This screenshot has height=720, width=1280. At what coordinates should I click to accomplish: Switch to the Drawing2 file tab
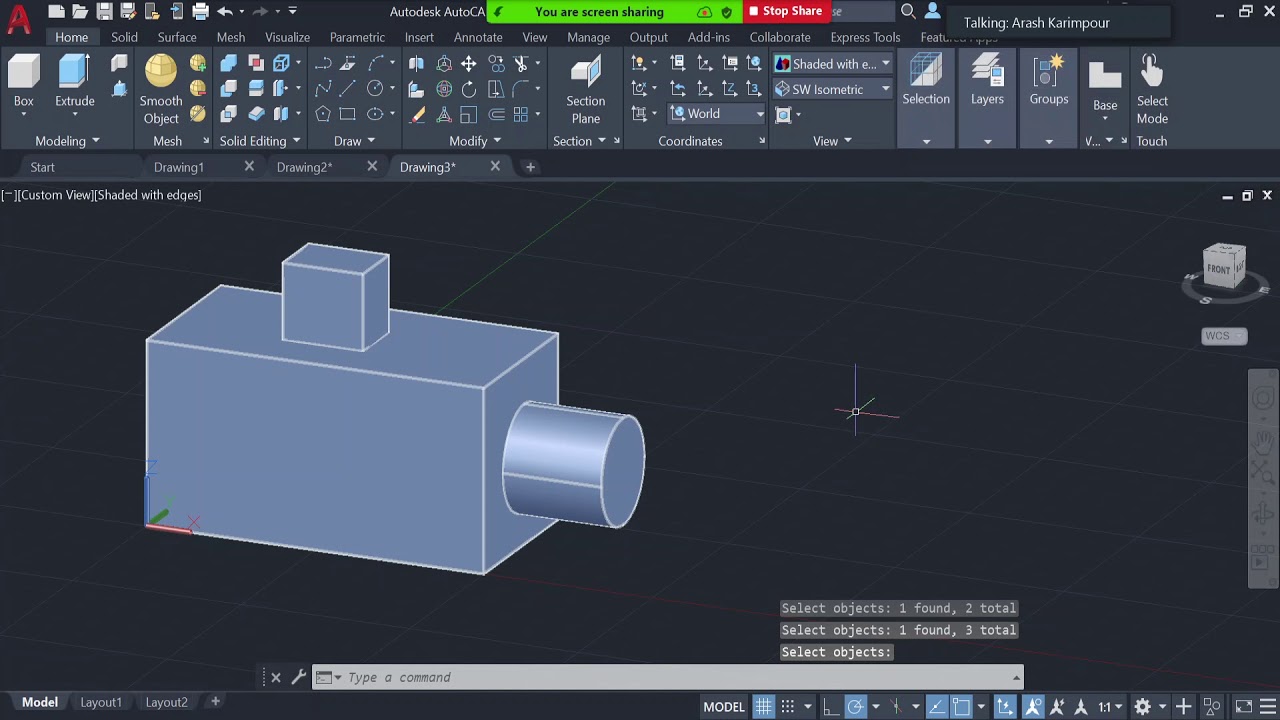(304, 167)
